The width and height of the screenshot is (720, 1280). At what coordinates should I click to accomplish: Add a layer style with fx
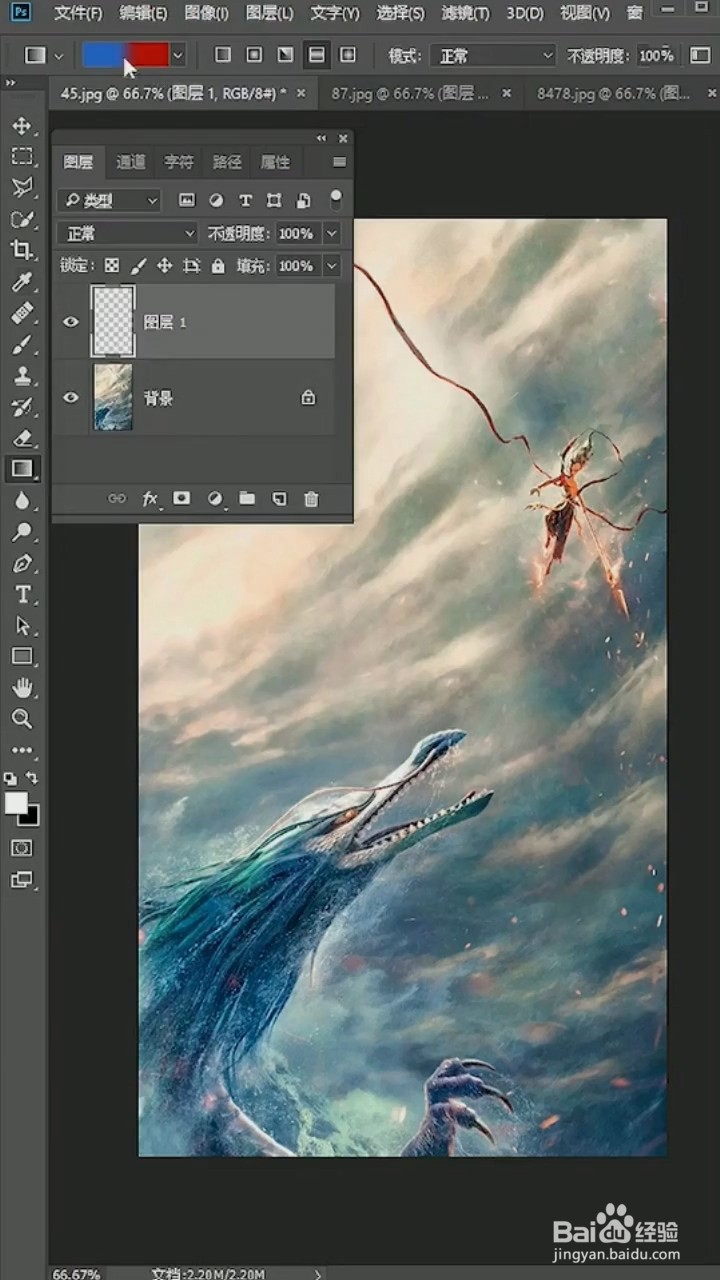[x=151, y=498]
